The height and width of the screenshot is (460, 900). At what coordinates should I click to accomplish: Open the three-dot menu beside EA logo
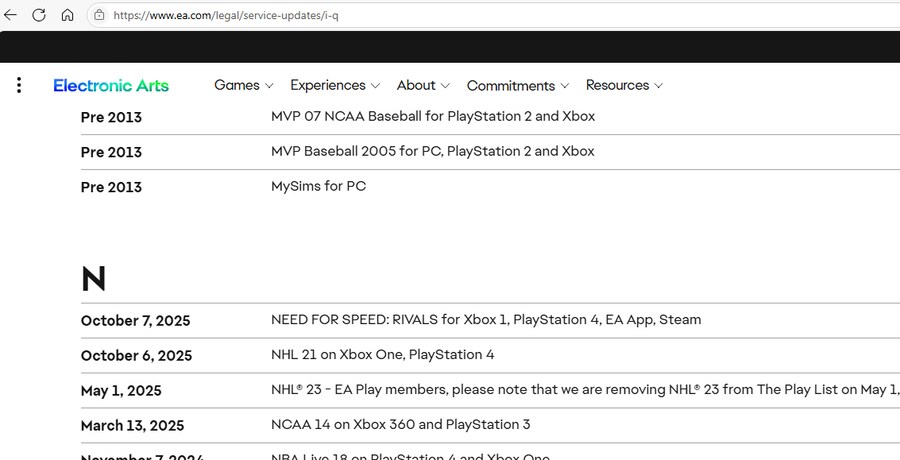pyautogui.click(x=19, y=86)
